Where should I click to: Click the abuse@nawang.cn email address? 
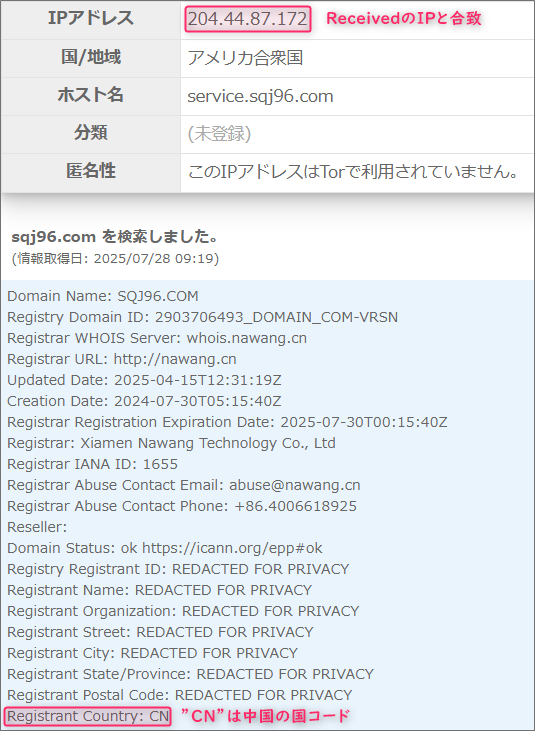(x=295, y=485)
